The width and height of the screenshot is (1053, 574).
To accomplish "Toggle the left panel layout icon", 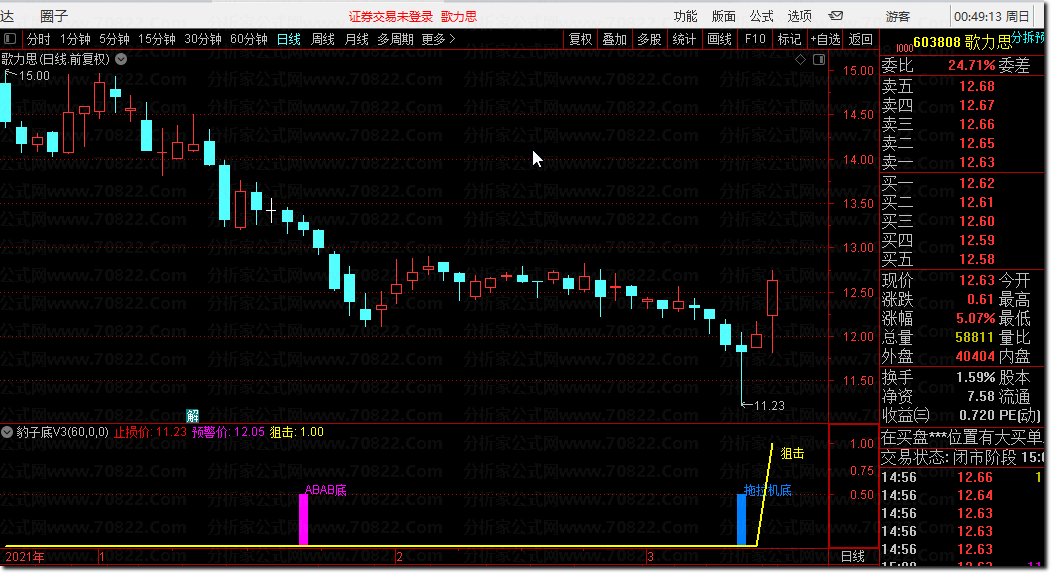I will click(10, 39).
